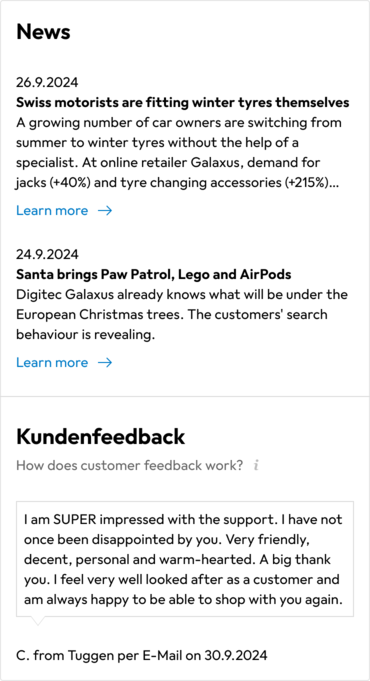Open the headline 'Santa brings Paw Patrol, Lego and AirPods'
Image resolution: width=370 pixels, height=681 pixels.
[154, 274]
